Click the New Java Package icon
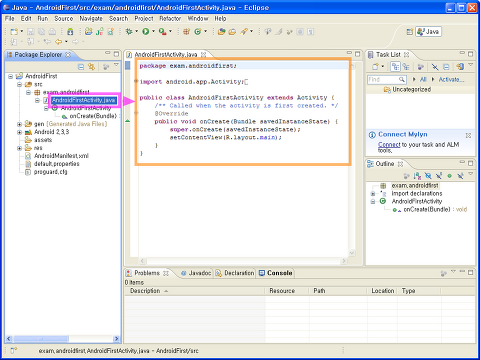Image resolution: width=480 pixels, height=360 pixels. pos(186,32)
